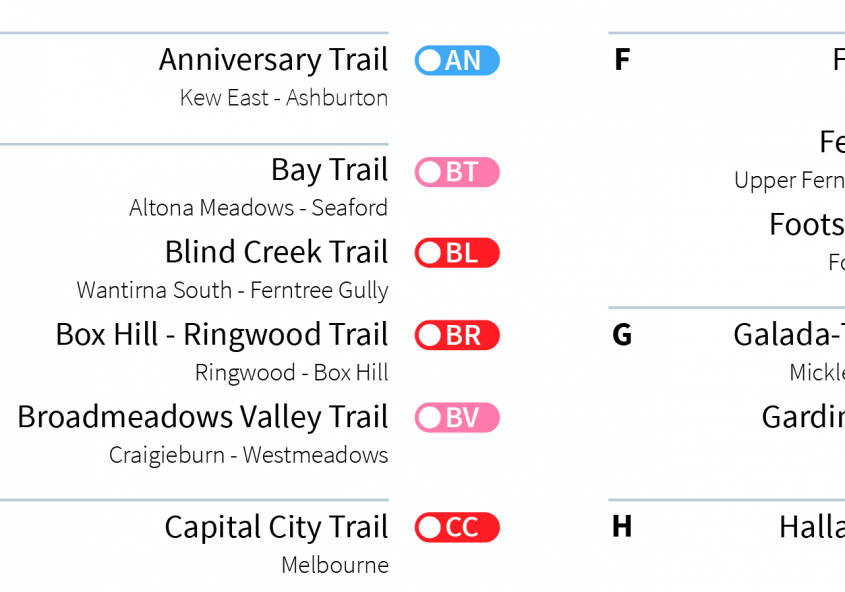Toggle the BL Blind Creek Trail switch
This screenshot has width=845, height=592.
[457, 253]
